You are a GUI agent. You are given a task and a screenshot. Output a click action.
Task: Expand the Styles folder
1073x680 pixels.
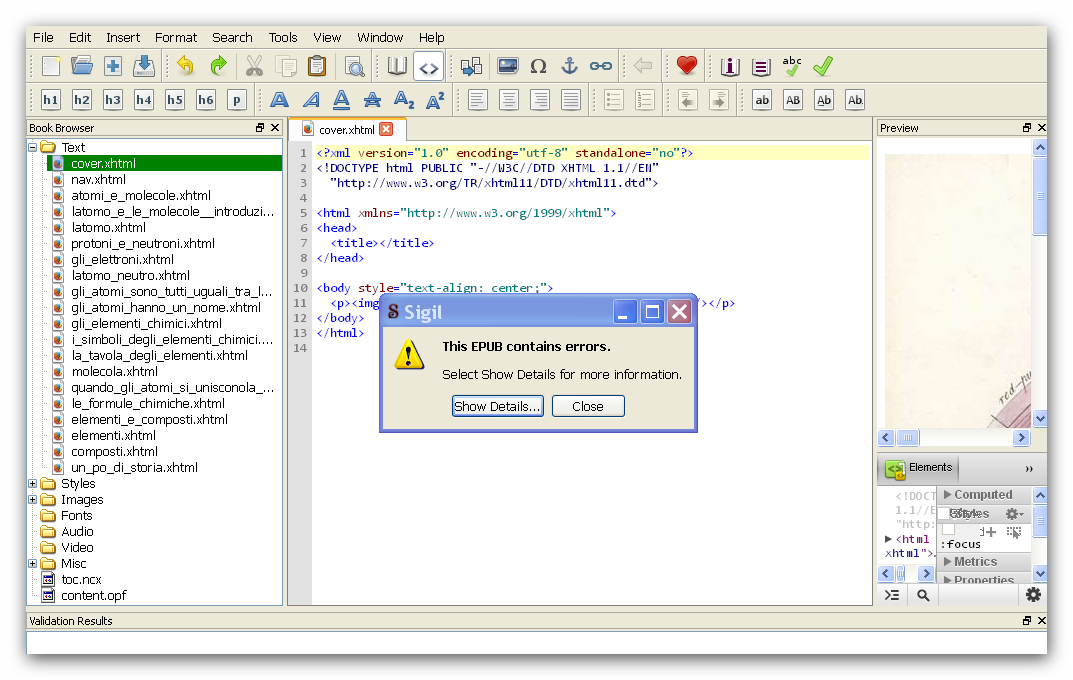pos(32,484)
